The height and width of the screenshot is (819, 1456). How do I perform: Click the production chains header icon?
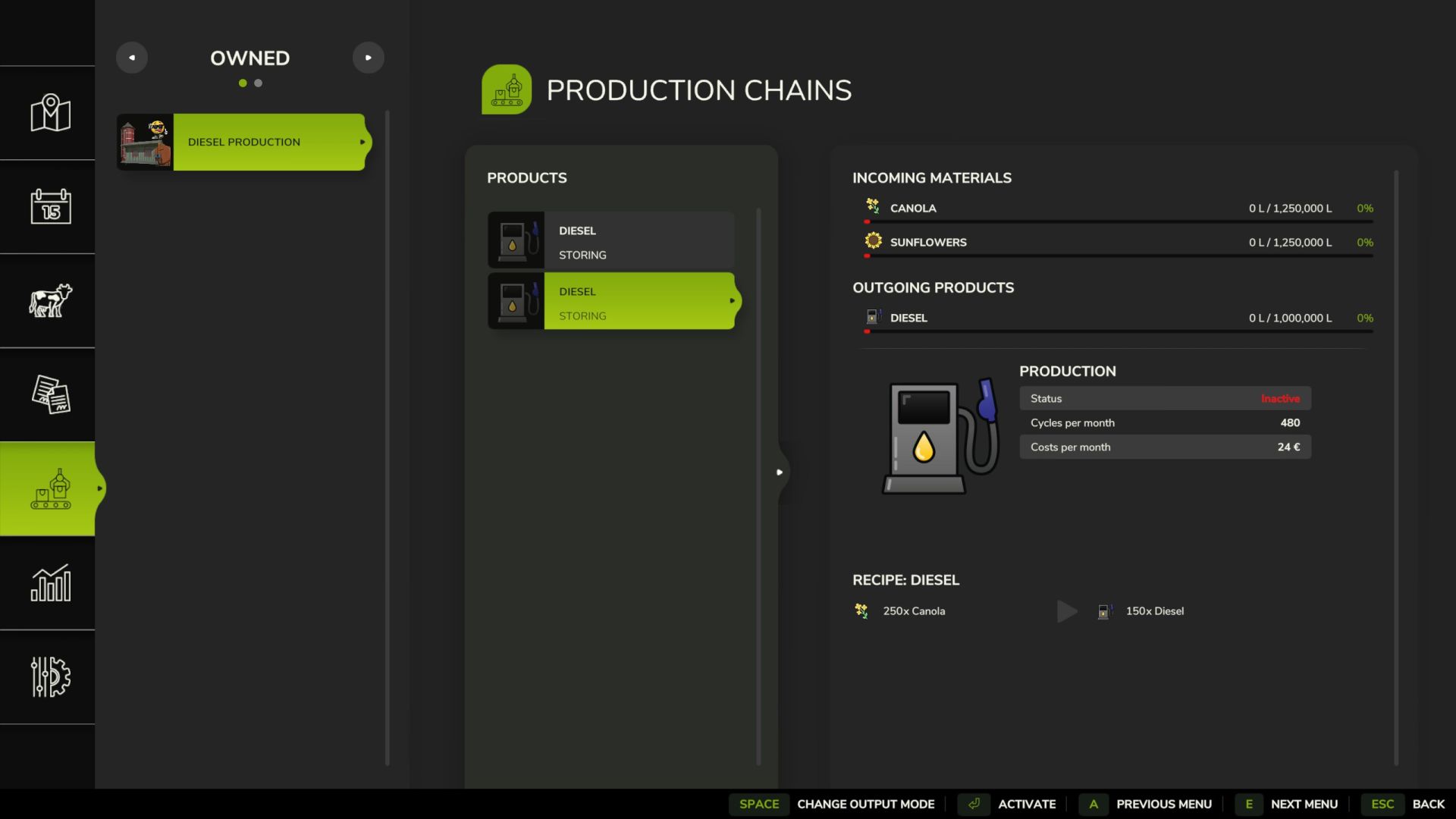[507, 89]
